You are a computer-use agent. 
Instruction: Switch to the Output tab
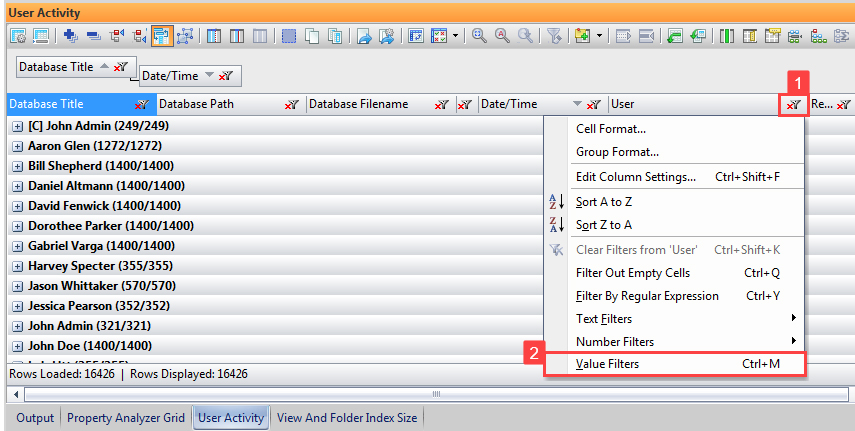click(35, 418)
